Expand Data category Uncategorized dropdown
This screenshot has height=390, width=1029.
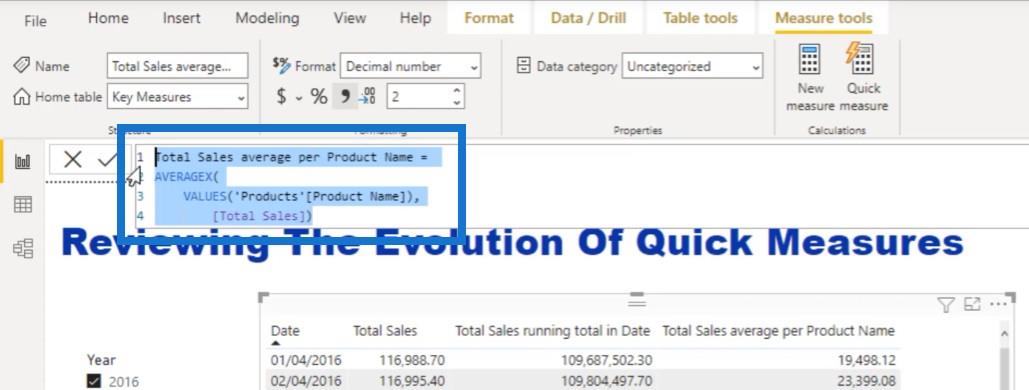(692, 66)
